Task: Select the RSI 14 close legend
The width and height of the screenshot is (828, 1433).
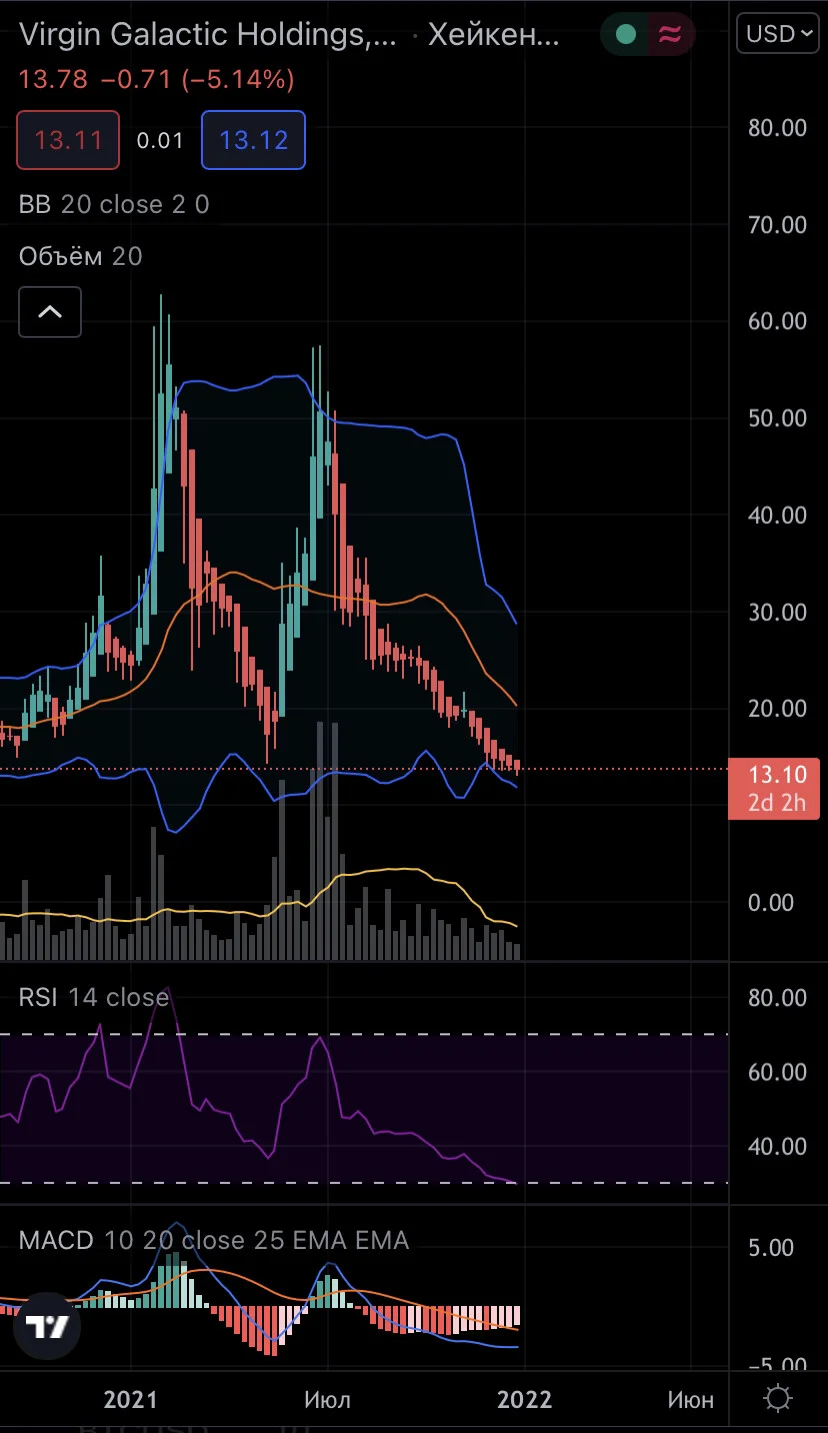Action: 94,997
